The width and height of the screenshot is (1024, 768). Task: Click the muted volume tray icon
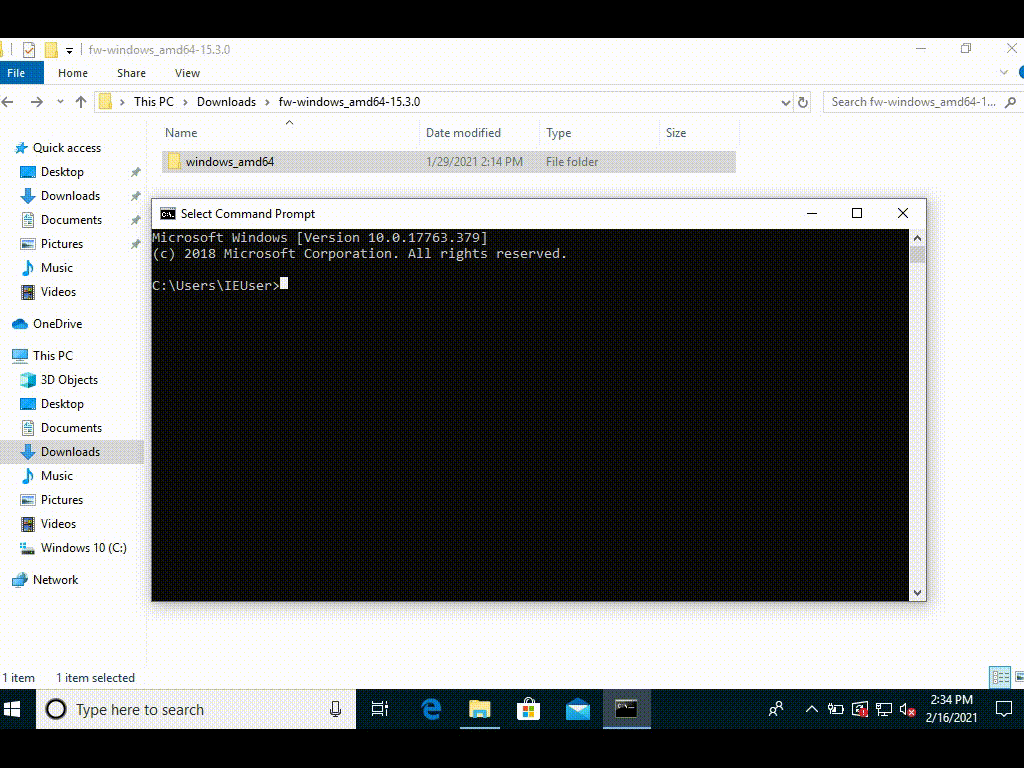[x=908, y=710]
